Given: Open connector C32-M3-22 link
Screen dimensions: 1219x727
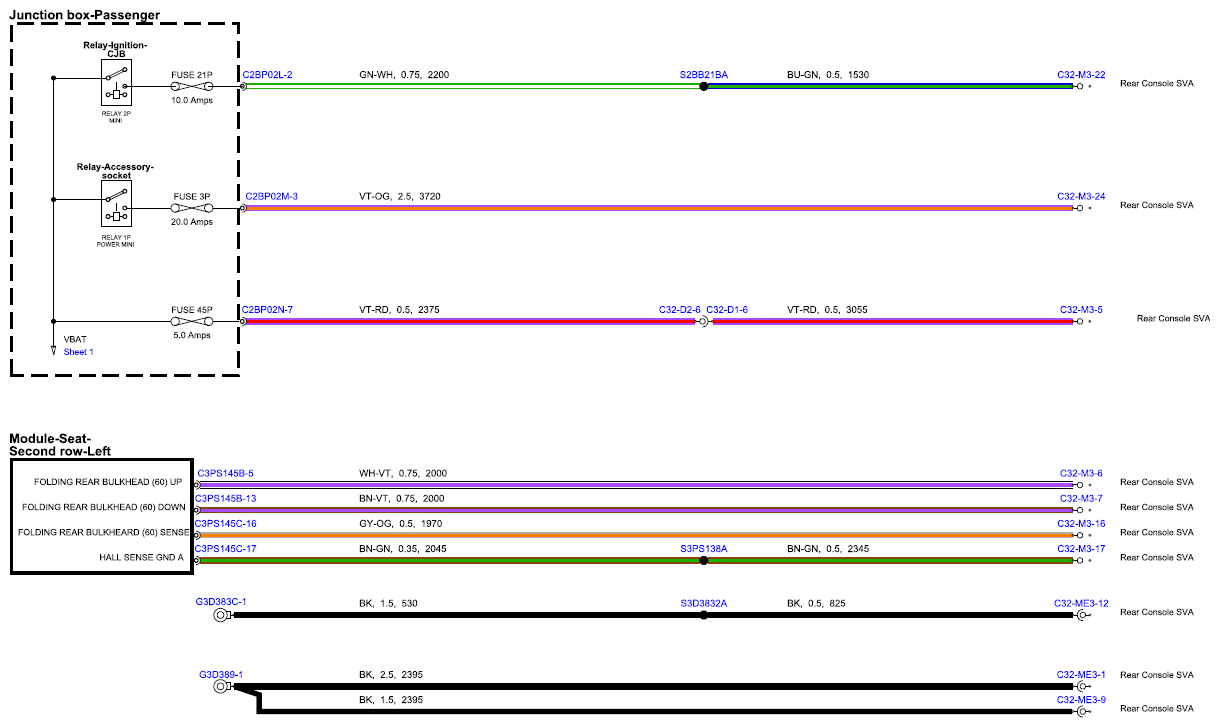Looking at the screenshot, I should 1081,75.
